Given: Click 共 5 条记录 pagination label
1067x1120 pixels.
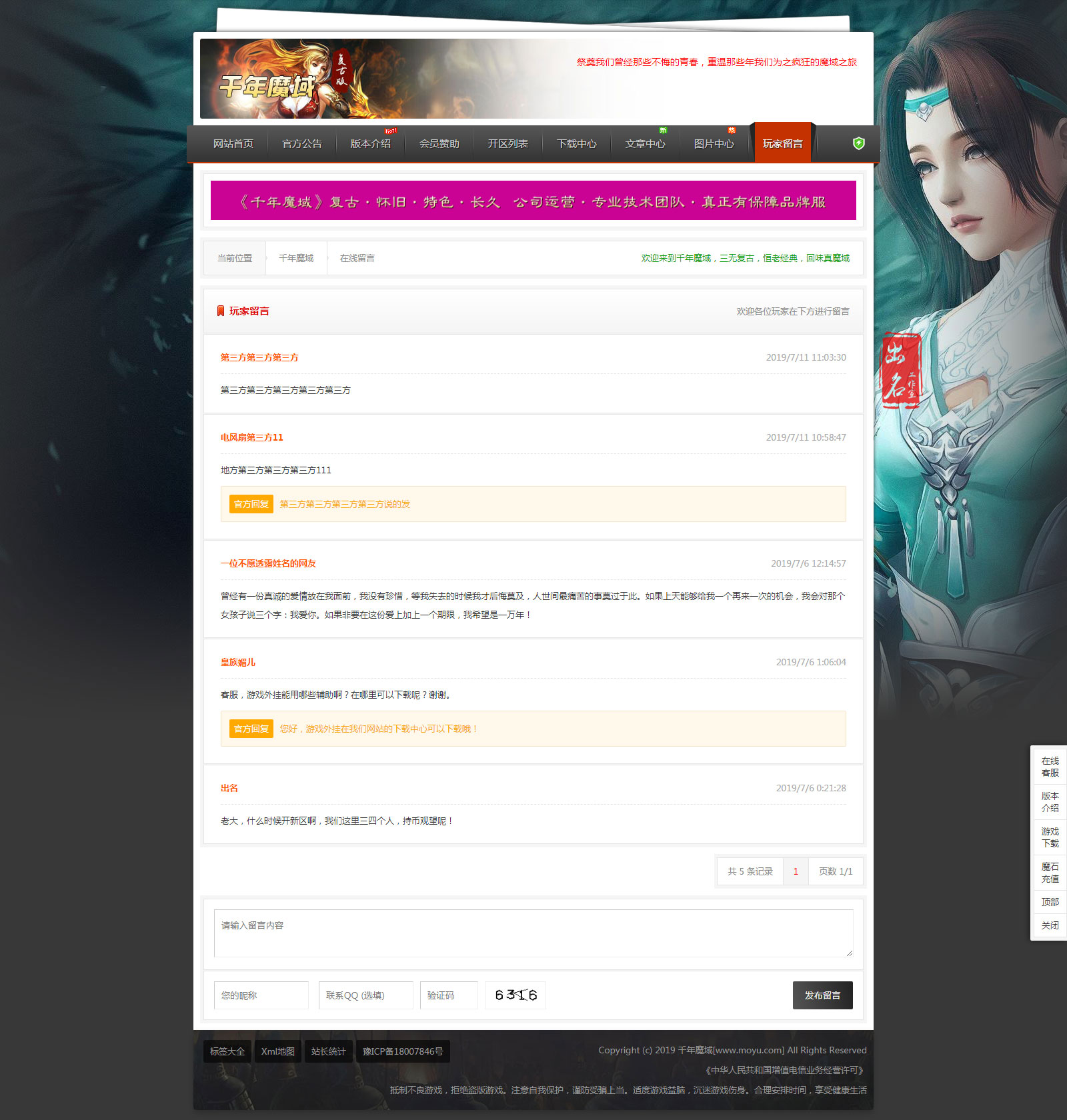Looking at the screenshot, I should (x=750, y=871).
